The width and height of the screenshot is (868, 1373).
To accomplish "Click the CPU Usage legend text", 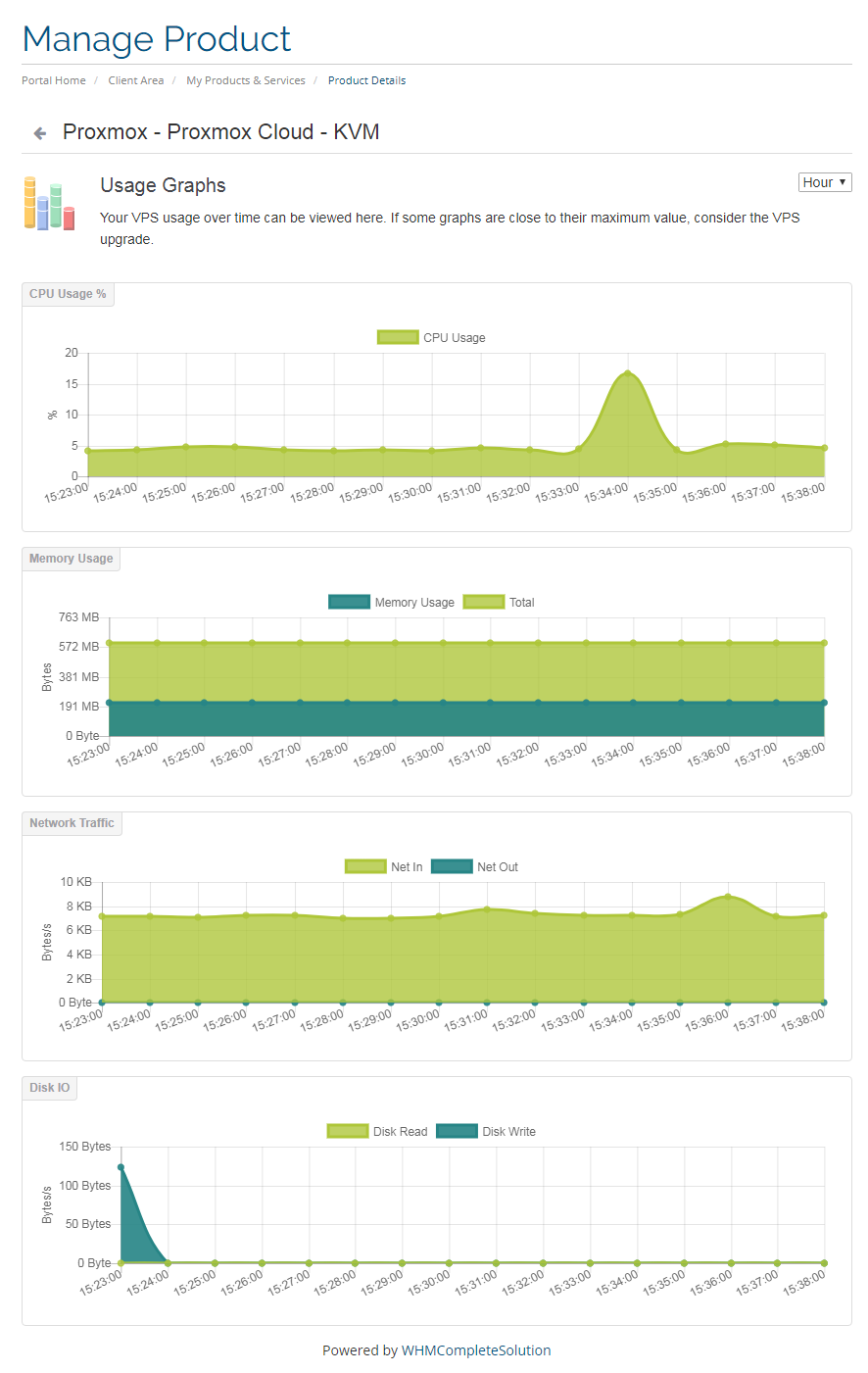I will tap(455, 337).
